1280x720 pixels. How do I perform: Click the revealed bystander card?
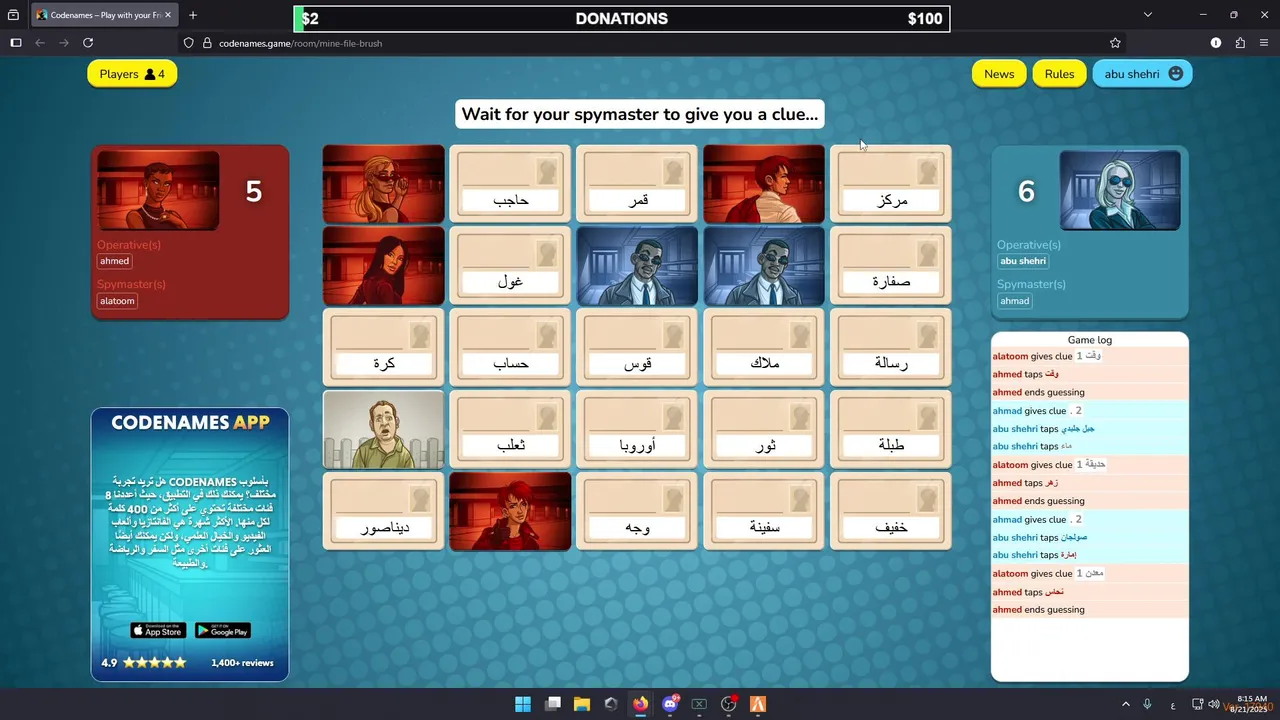click(383, 429)
